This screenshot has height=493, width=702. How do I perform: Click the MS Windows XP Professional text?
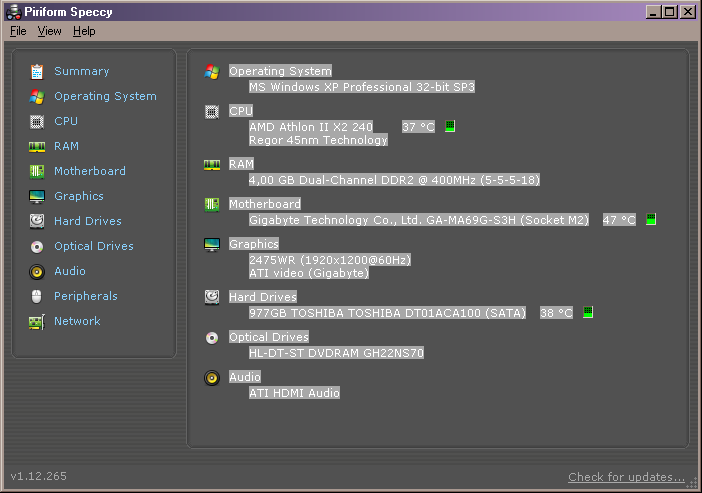(362, 87)
